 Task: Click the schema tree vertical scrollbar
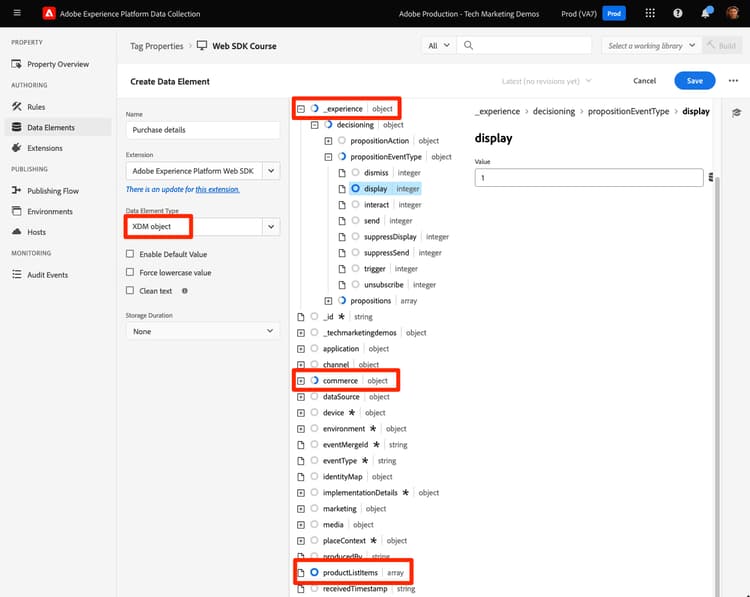pyautogui.click(x=717, y=383)
